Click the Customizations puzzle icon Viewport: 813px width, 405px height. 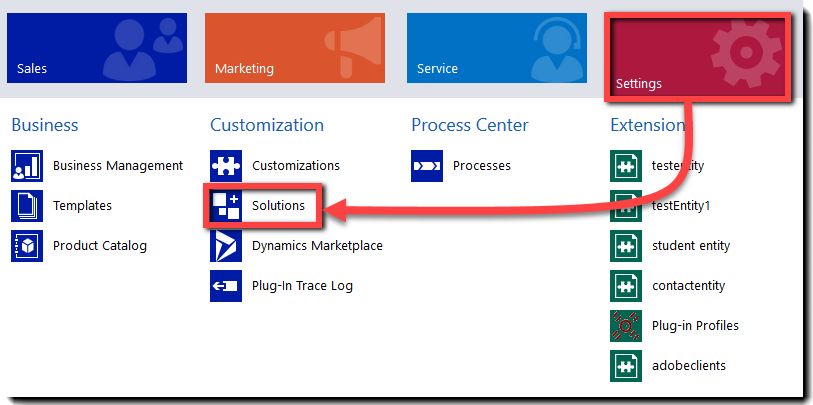tap(226, 166)
